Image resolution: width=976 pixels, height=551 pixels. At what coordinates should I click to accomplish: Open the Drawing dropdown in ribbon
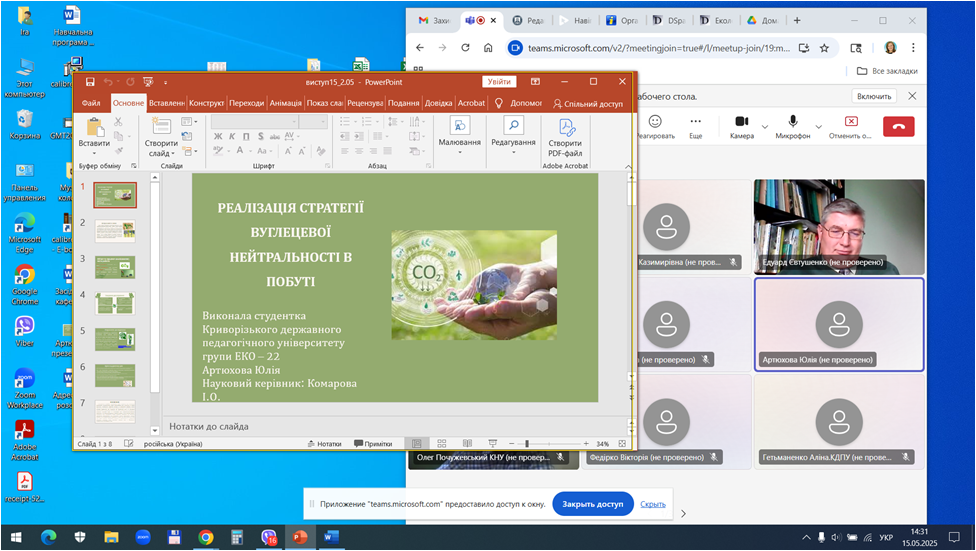point(459,133)
